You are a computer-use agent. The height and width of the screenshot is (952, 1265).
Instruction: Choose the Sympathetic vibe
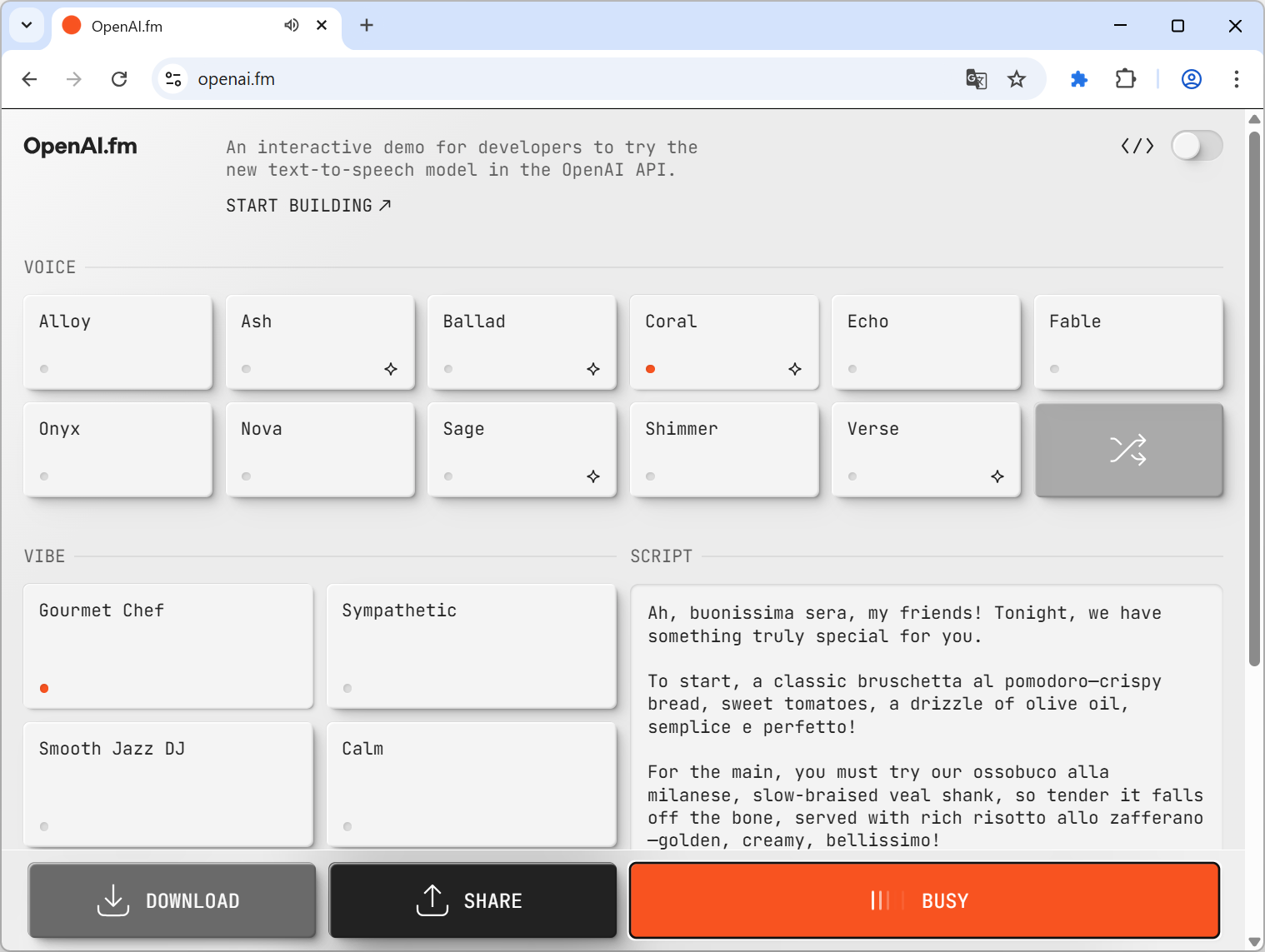[x=472, y=646]
